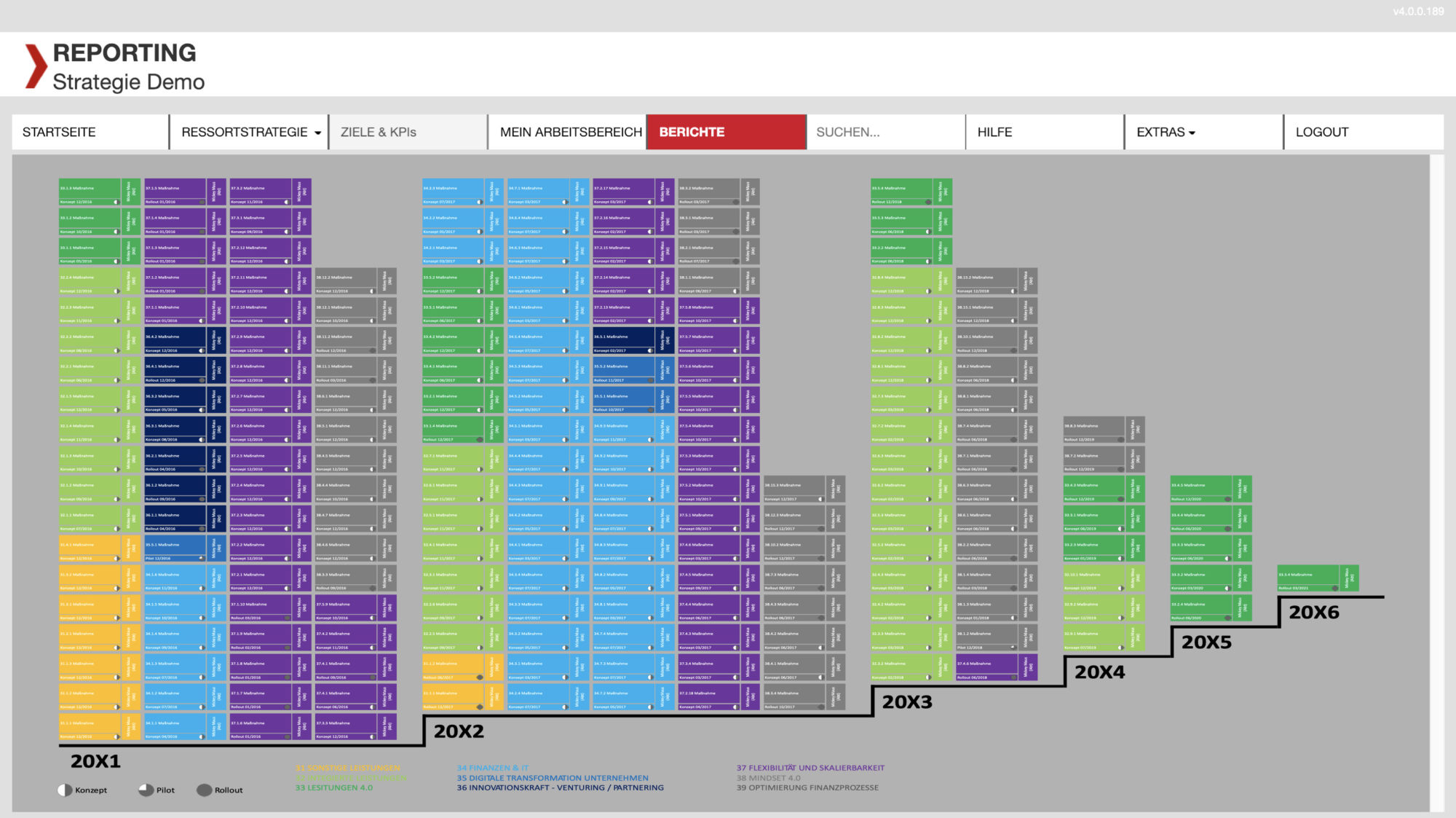Click the vertical scrollbar beside the report
This screenshot has width=1456, height=818.
[1436, 482]
